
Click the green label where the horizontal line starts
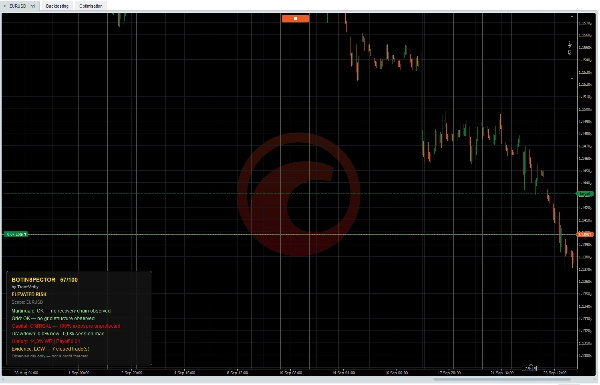(16, 234)
